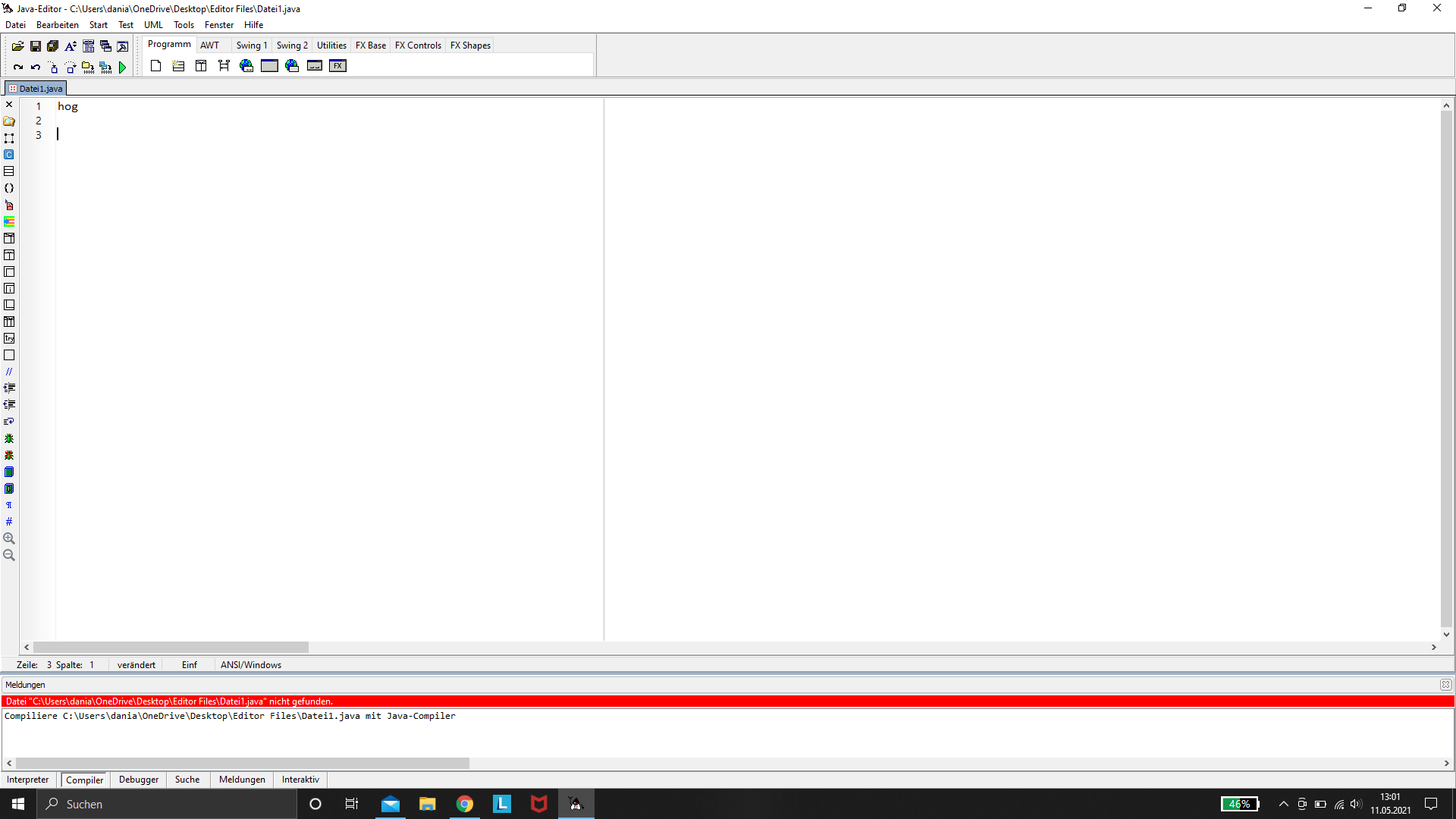This screenshot has height=819, width=1456.
Task: Click the green Run program arrow
Action: [x=122, y=67]
